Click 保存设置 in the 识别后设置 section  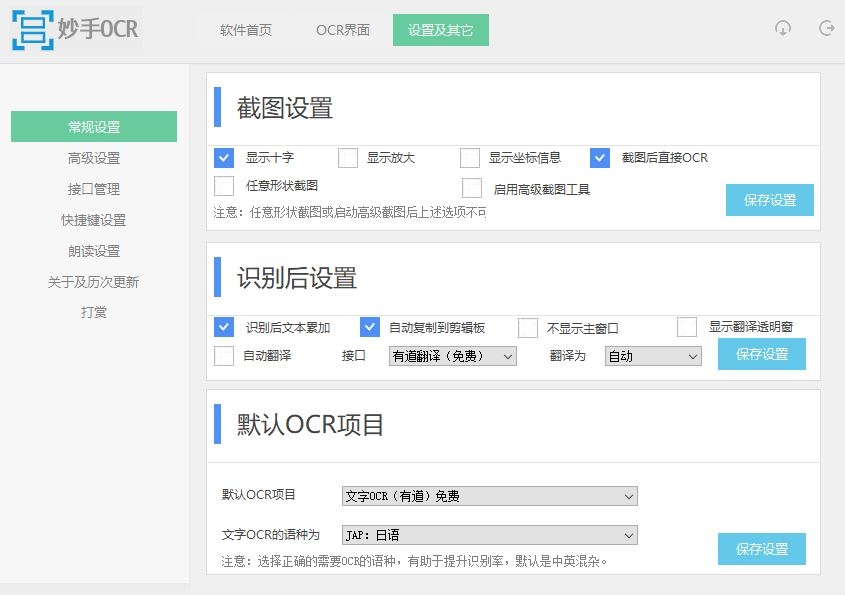click(x=762, y=354)
